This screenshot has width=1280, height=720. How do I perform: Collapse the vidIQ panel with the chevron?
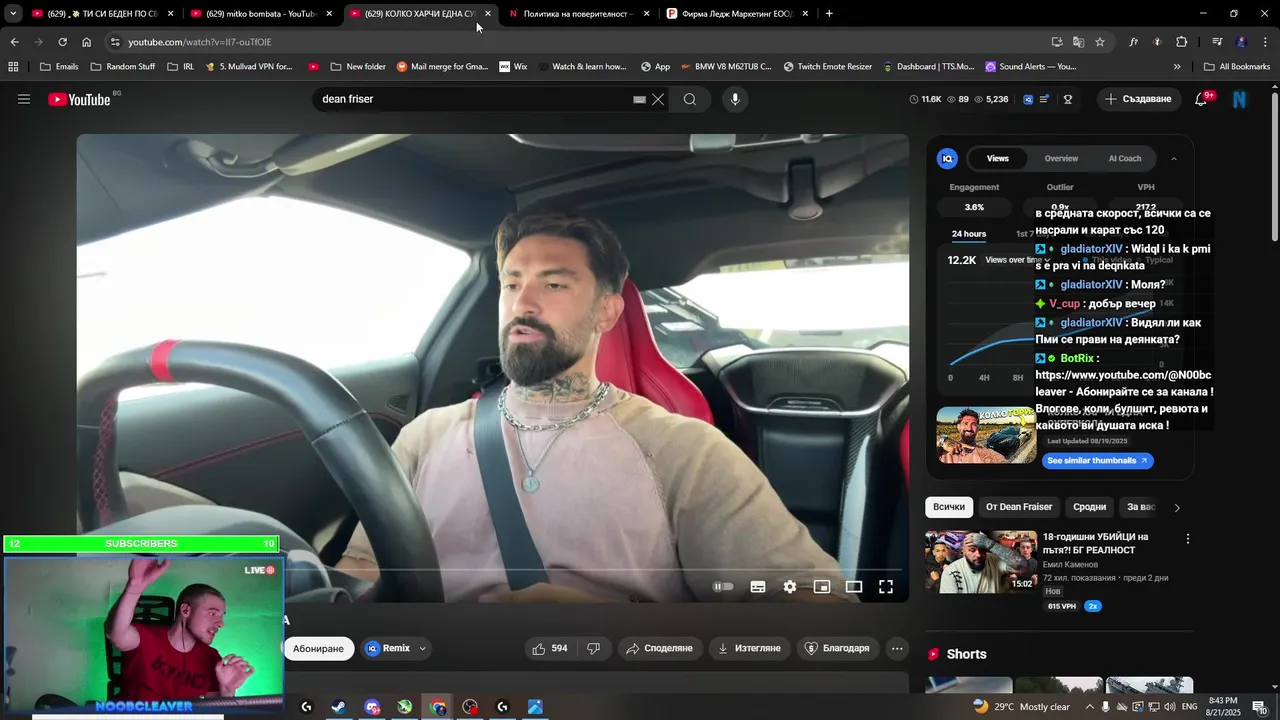coord(1174,158)
